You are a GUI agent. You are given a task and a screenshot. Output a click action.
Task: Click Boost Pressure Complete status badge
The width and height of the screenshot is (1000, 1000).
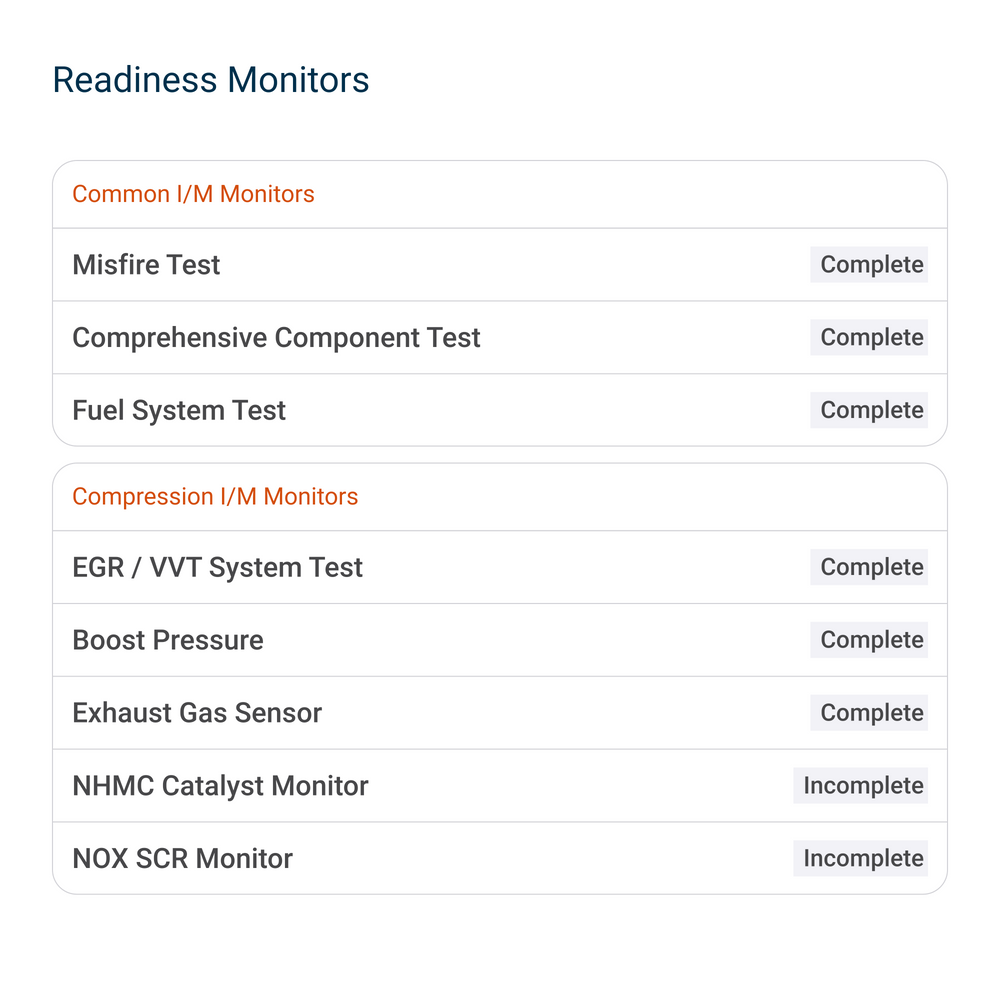[869, 640]
